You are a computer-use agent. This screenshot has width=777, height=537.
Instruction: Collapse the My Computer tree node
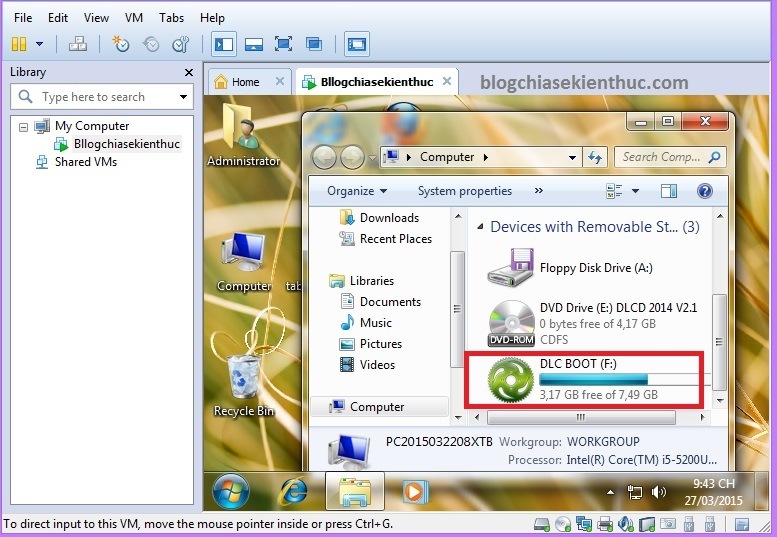click(x=23, y=127)
